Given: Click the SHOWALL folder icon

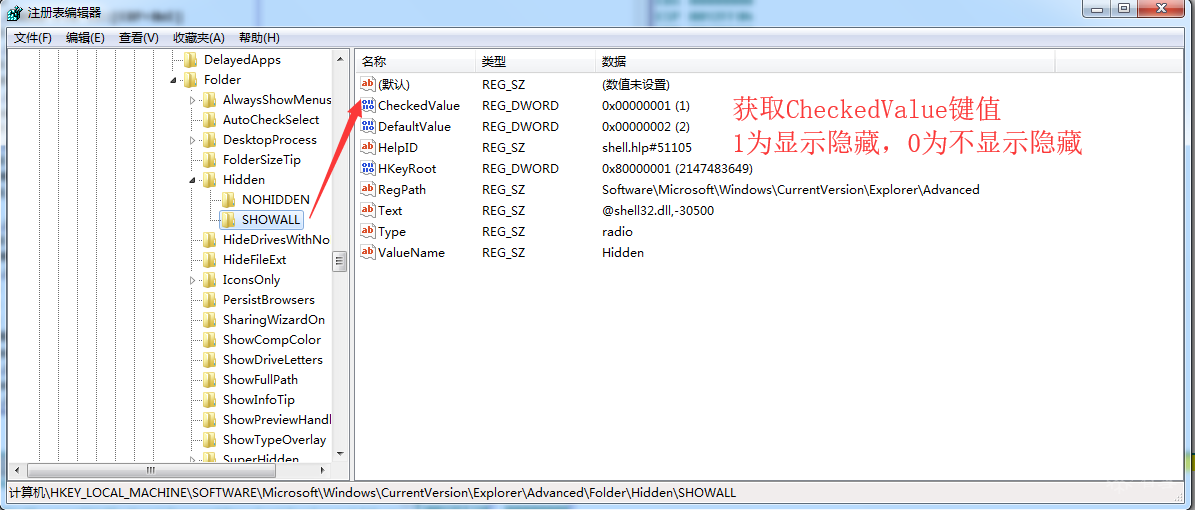Looking at the screenshot, I should 229,220.
